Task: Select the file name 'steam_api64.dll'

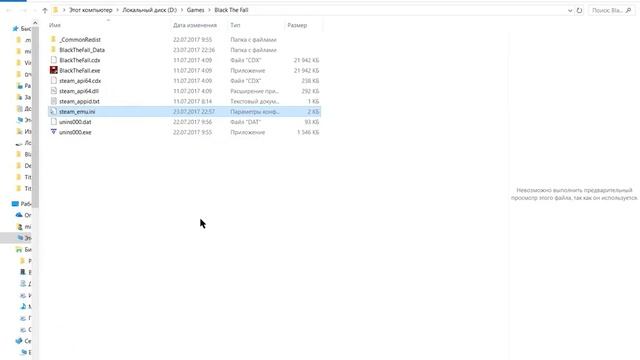Action: pyautogui.click(x=79, y=91)
